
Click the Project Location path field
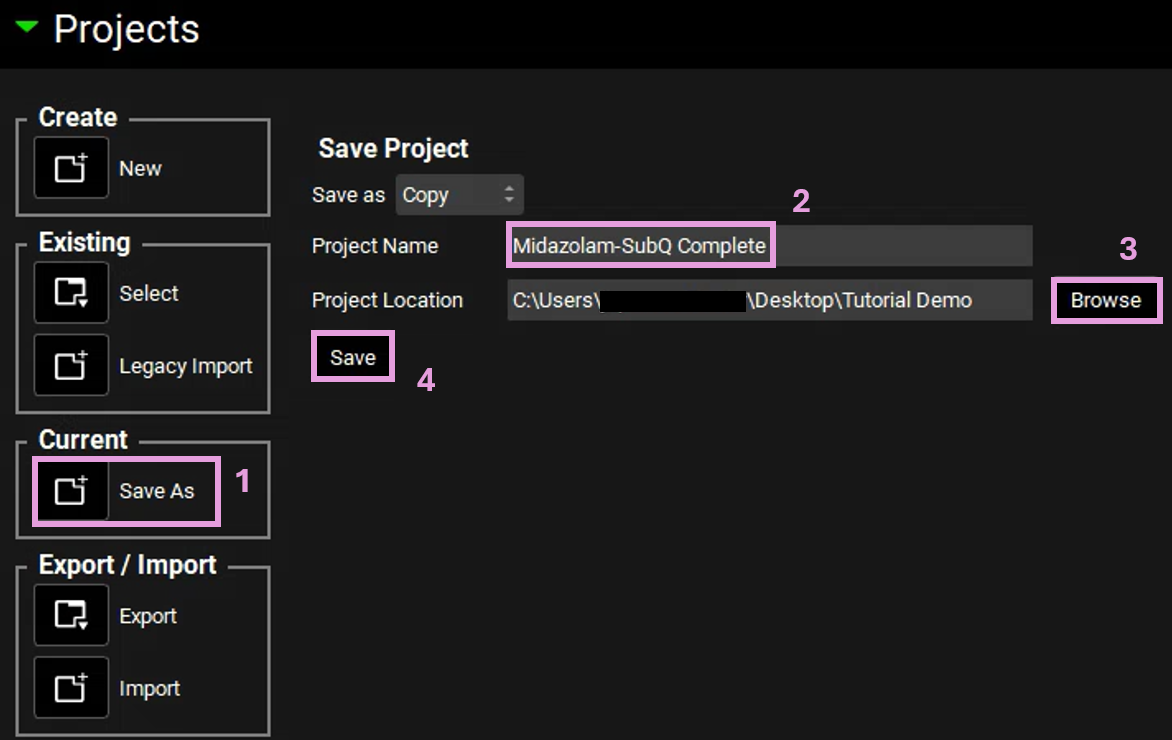coord(768,300)
